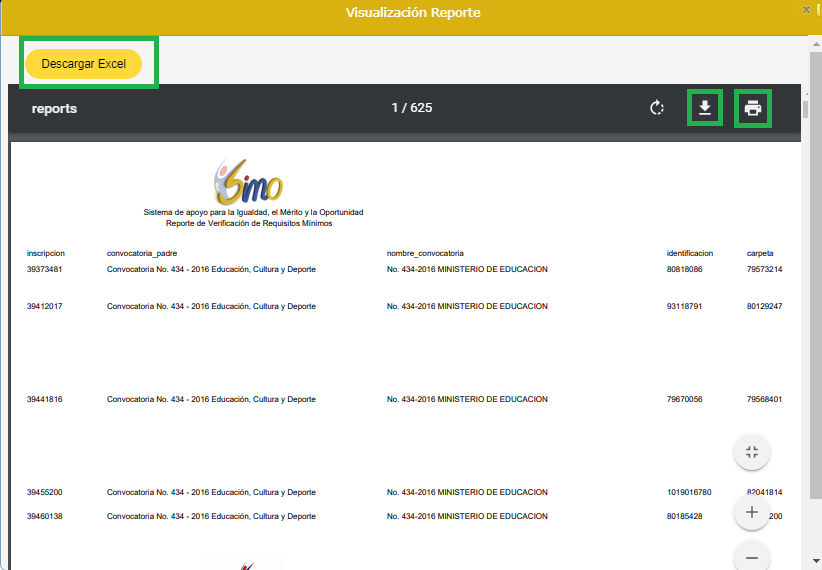Select identificacion value 1019016780
This screenshot has width=822, height=570.
tap(689, 492)
